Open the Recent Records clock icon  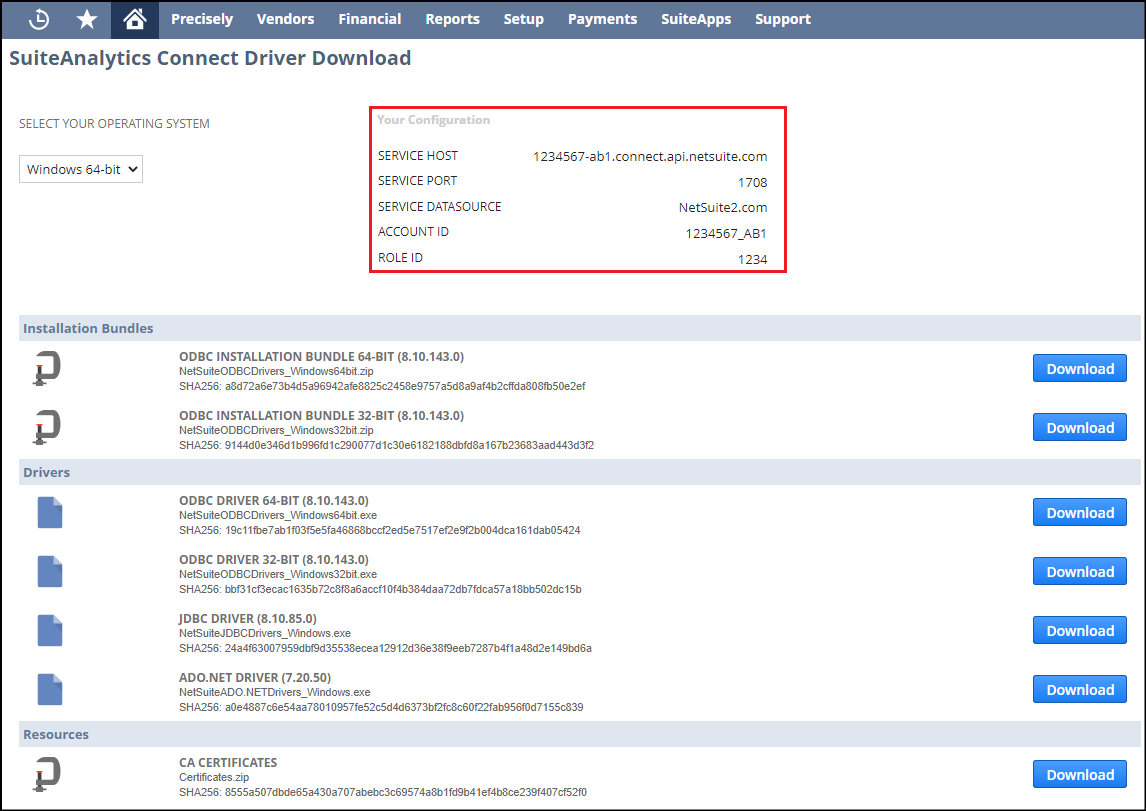click(38, 19)
